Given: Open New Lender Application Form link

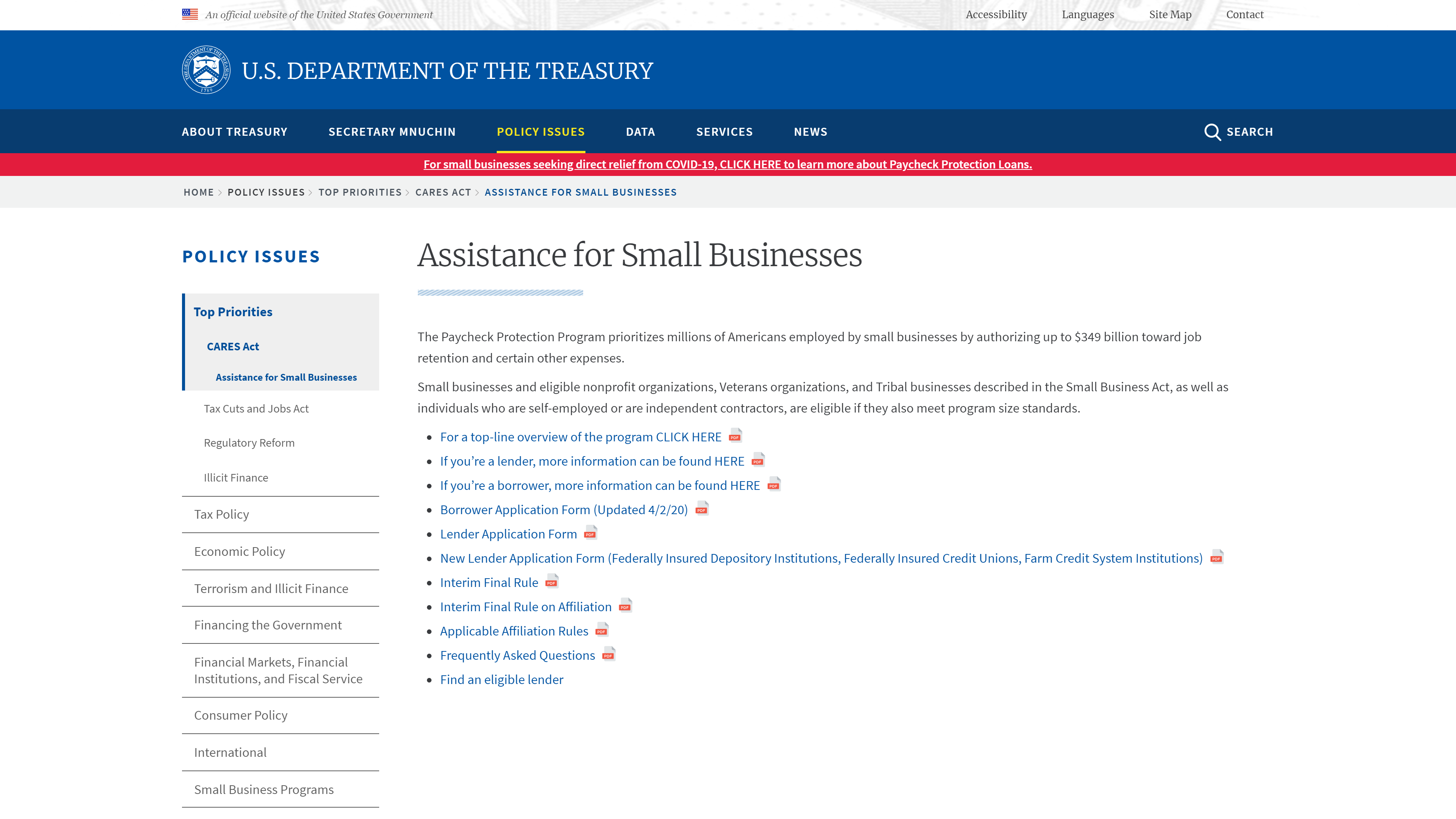Looking at the screenshot, I should click(821, 559).
